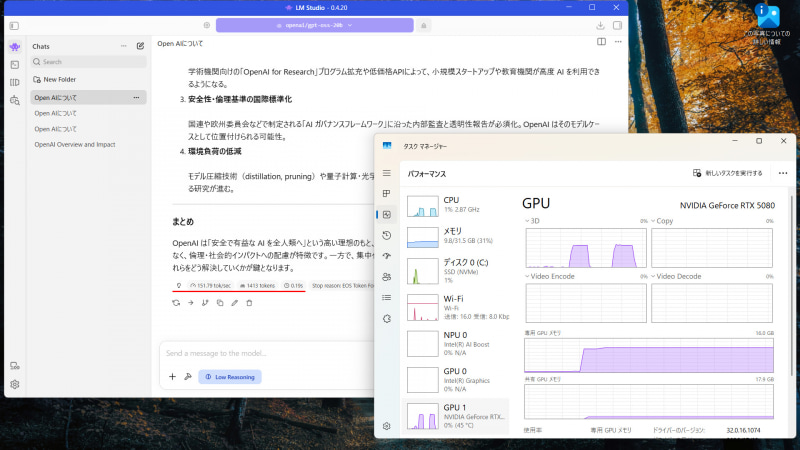Click the plus attach icon in message box
This screenshot has height=450, width=800.
coord(172,377)
